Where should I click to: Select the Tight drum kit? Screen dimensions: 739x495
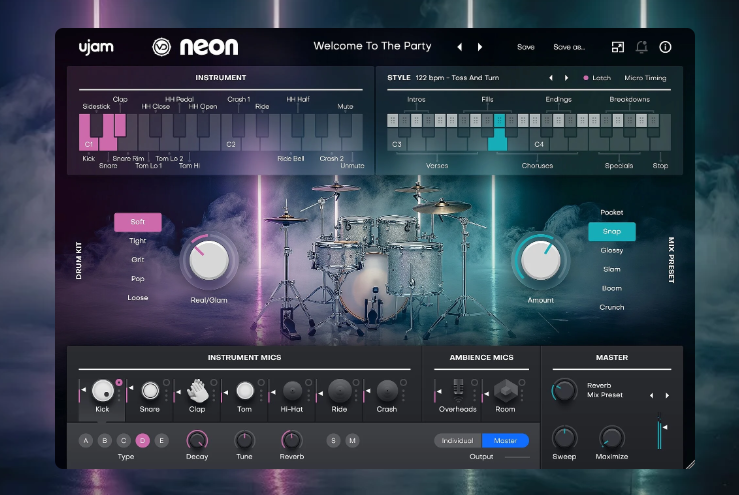point(138,241)
